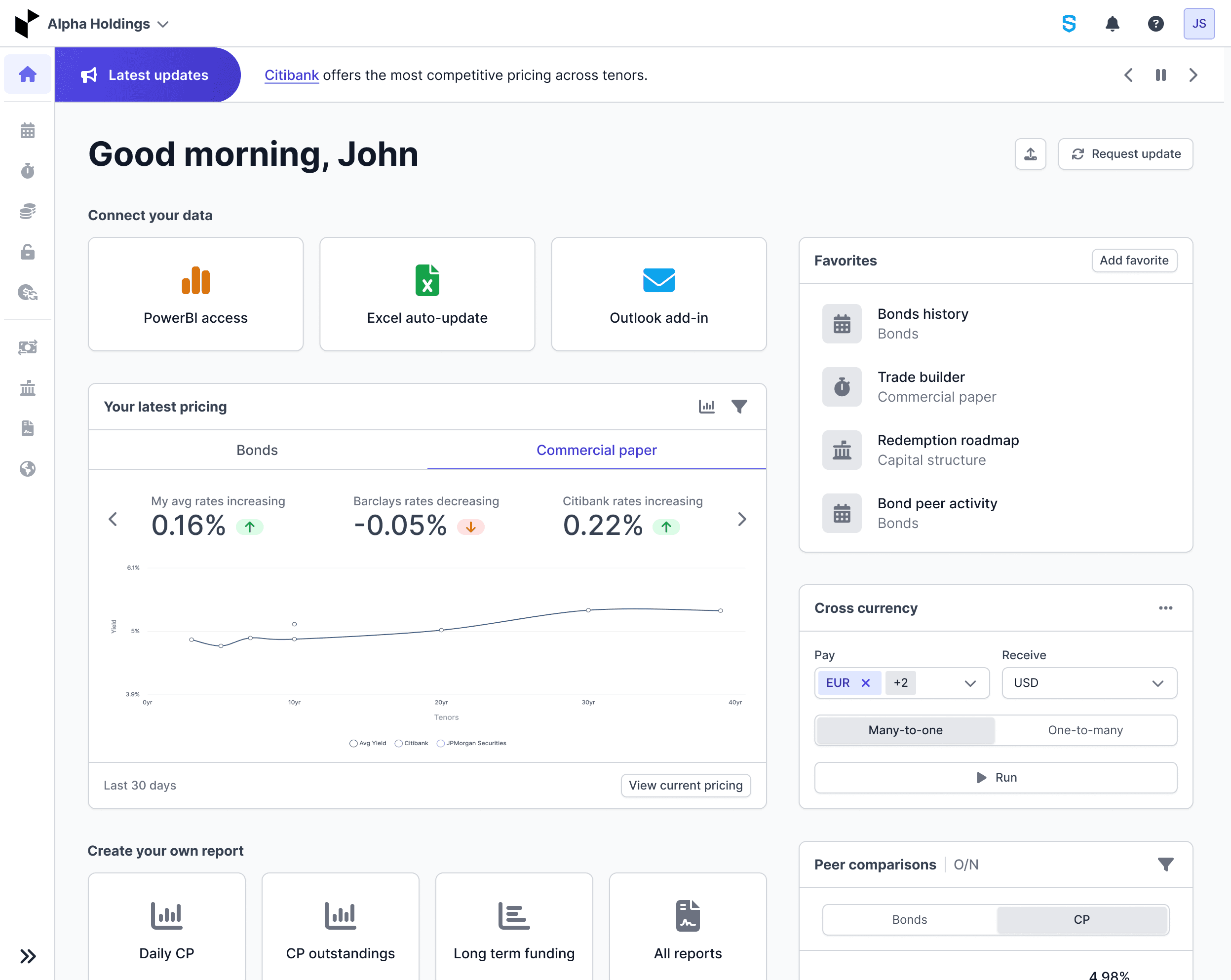Show next pricing rate cards

(x=742, y=520)
